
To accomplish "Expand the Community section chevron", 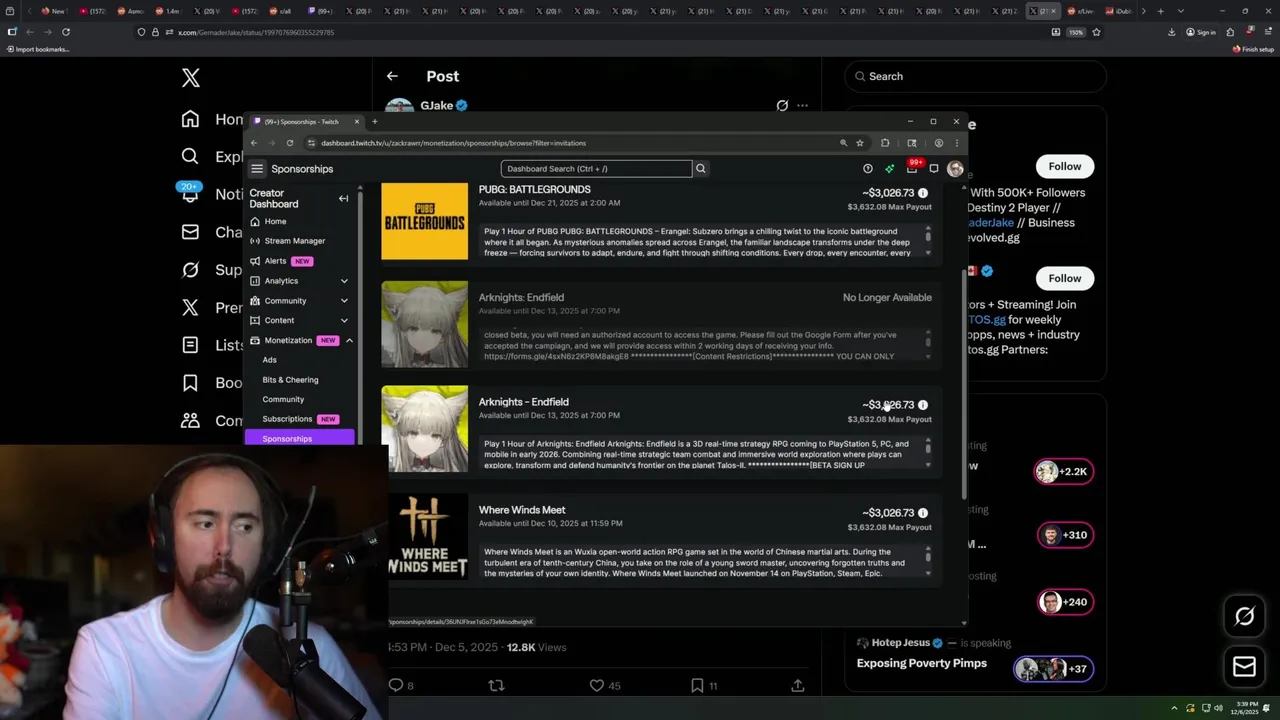I will pos(344,301).
